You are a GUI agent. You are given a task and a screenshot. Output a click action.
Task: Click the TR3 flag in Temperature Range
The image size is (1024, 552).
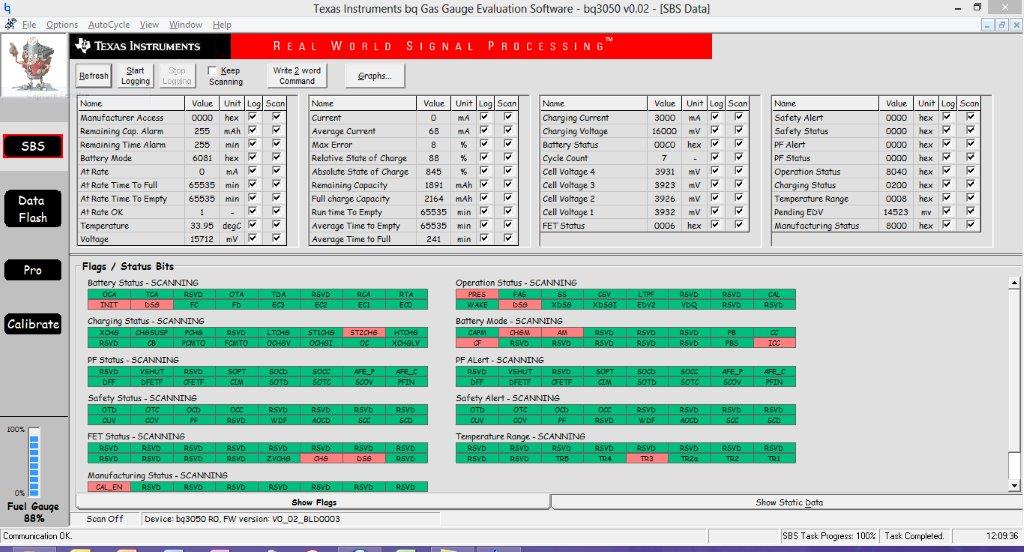coord(647,459)
